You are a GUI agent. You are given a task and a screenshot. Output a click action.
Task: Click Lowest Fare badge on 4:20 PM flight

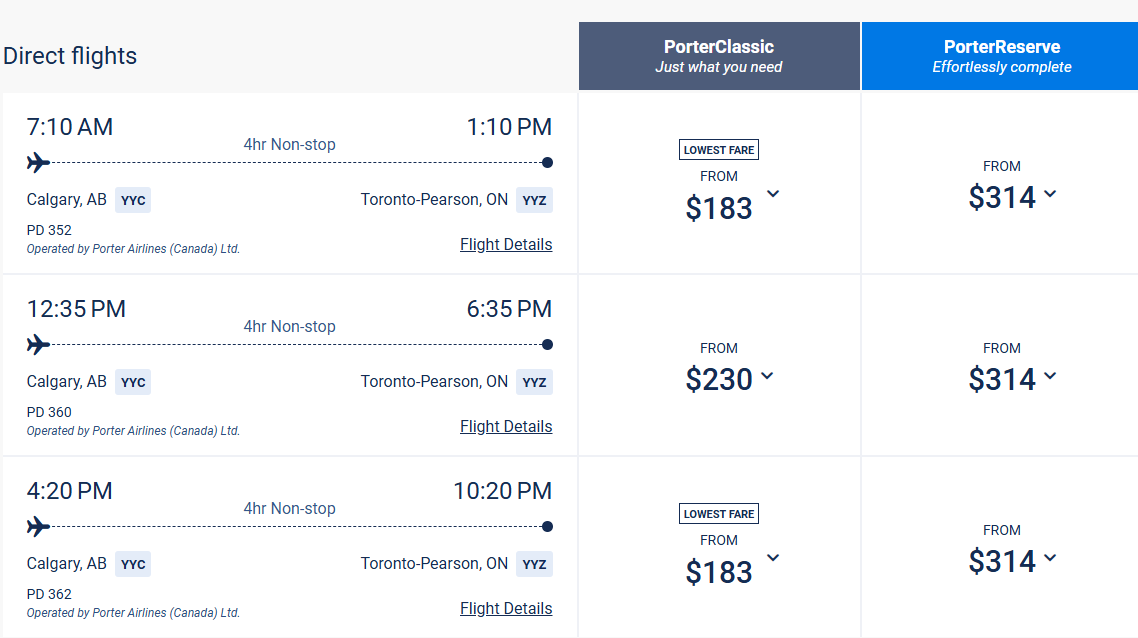(719, 514)
